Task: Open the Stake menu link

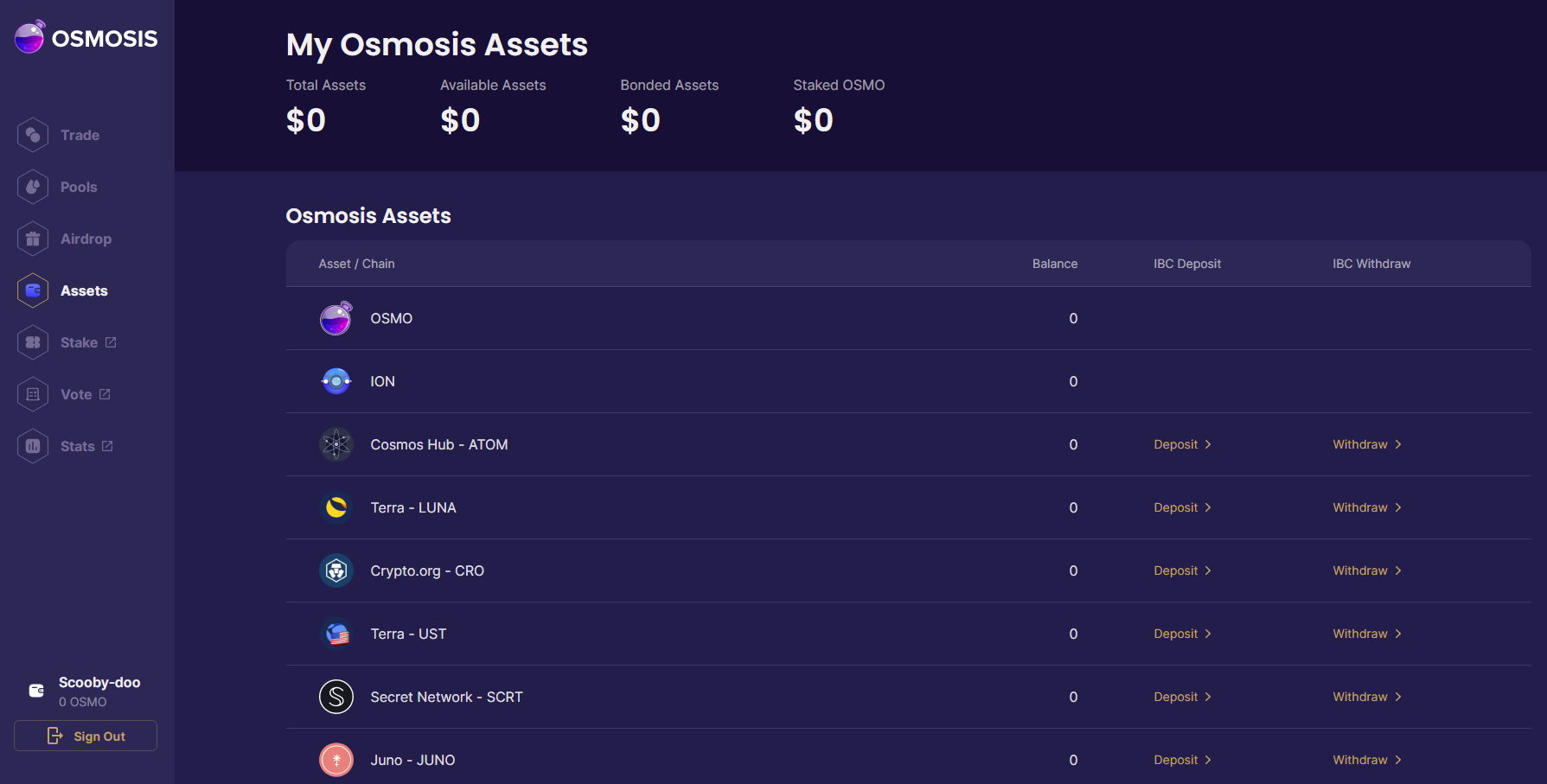Action: (x=79, y=342)
